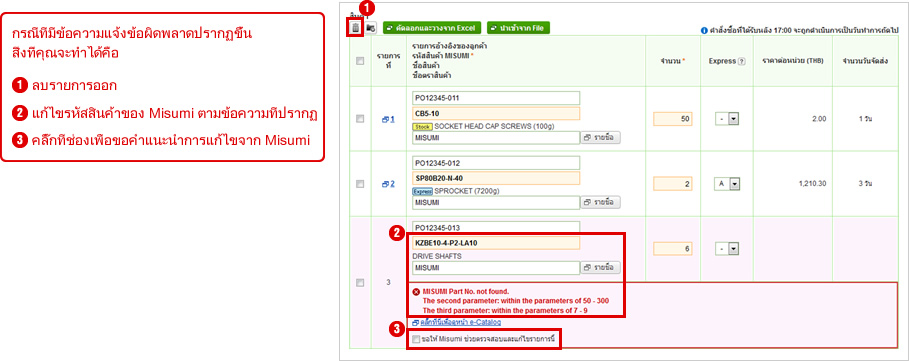
Task: Open item number 1 link
Action: (x=388, y=119)
